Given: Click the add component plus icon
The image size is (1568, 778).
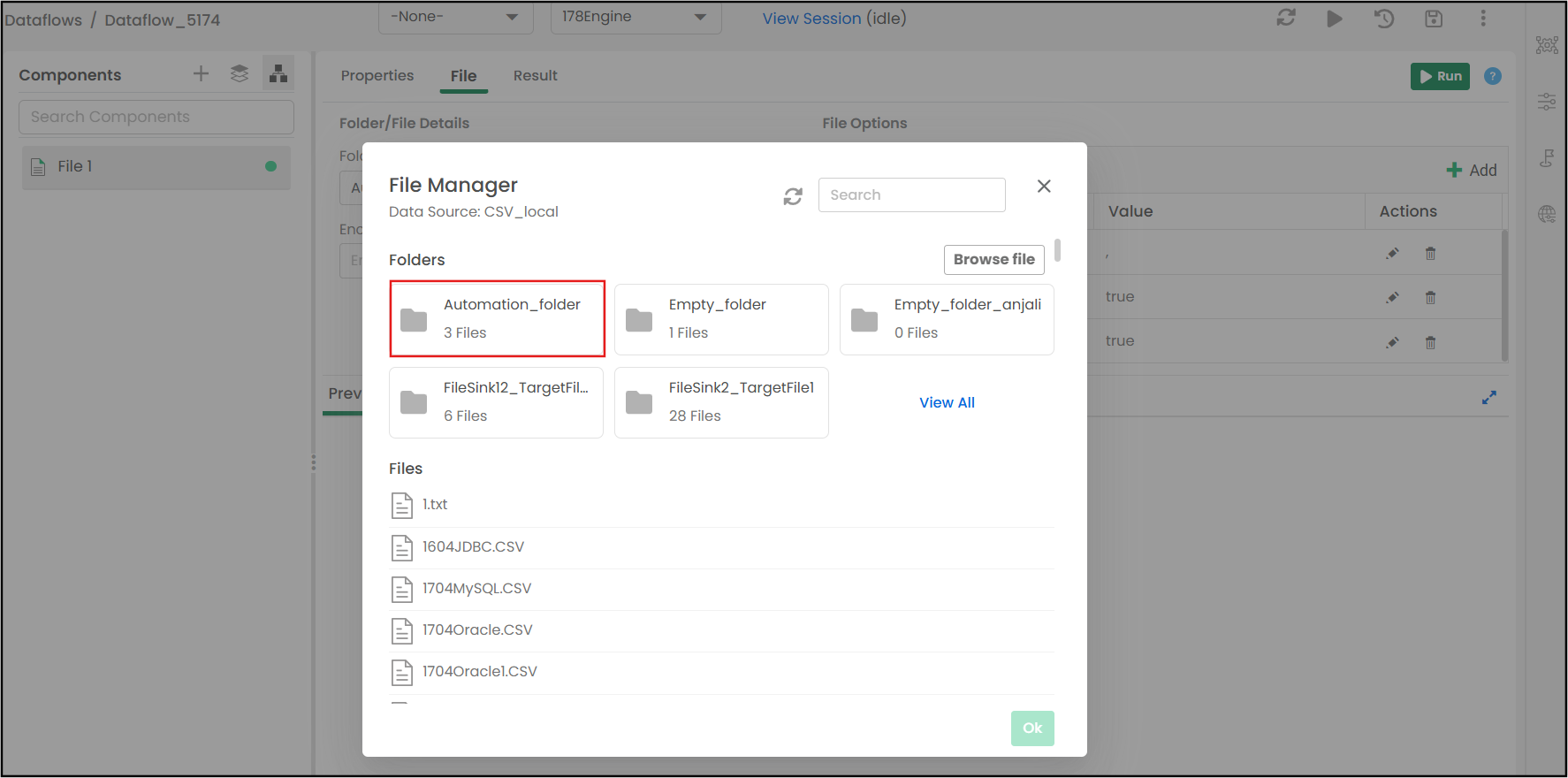Looking at the screenshot, I should [x=201, y=74].
